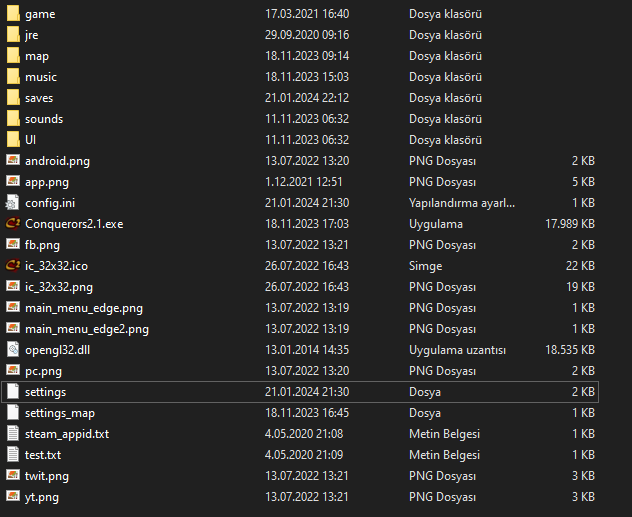Select the music folder icon
The width and height of the screenshot is (632, 517).
click(x=13, y=76)
